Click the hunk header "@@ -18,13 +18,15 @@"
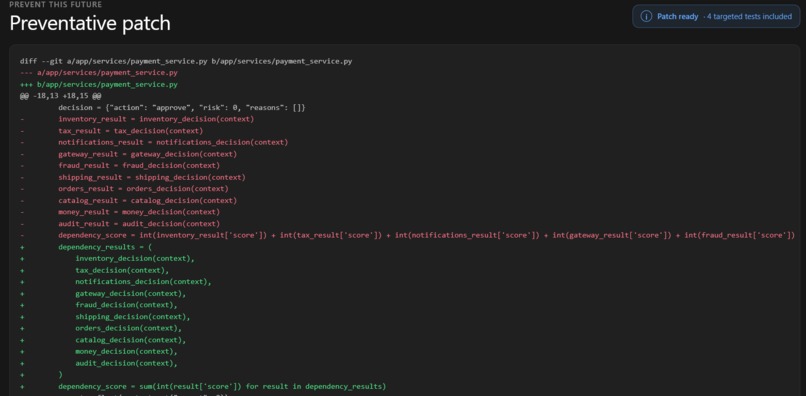The image size is (806, 396). click(60, 96)
